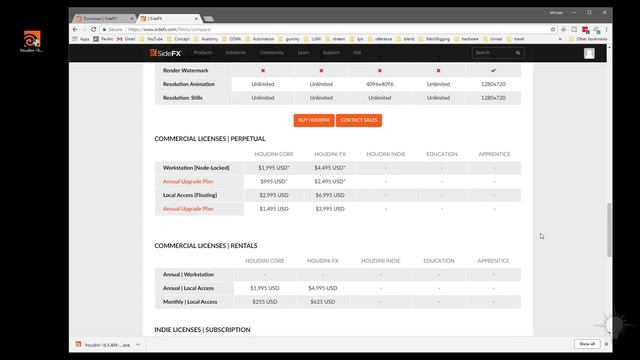Click the COMMERCIAL LICENSES | PERPETUAL heading
The width and height of the screenshot is (640, 360).
tap(210, 139)
